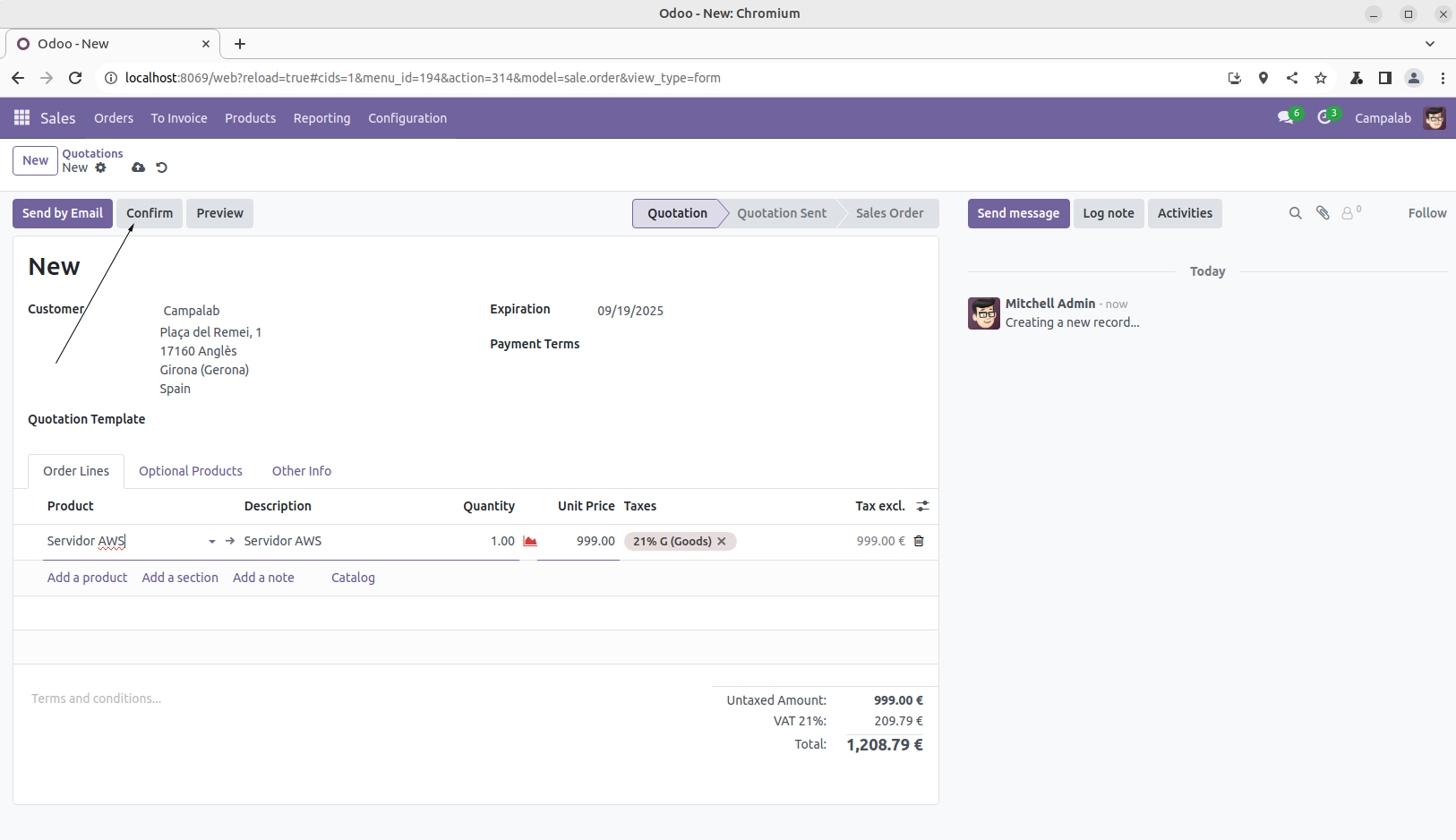Open the forecast chart icon beside quantity

coord(530,541)
